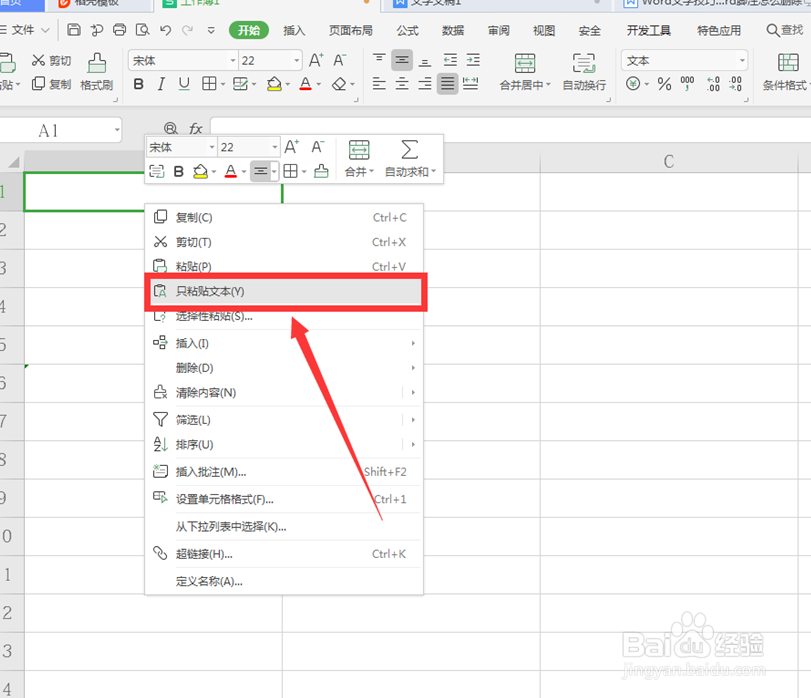This screenshot has width=811, height=698.
Task: Undo the last action
Action: pyautogui.click(x=166, y=30)
